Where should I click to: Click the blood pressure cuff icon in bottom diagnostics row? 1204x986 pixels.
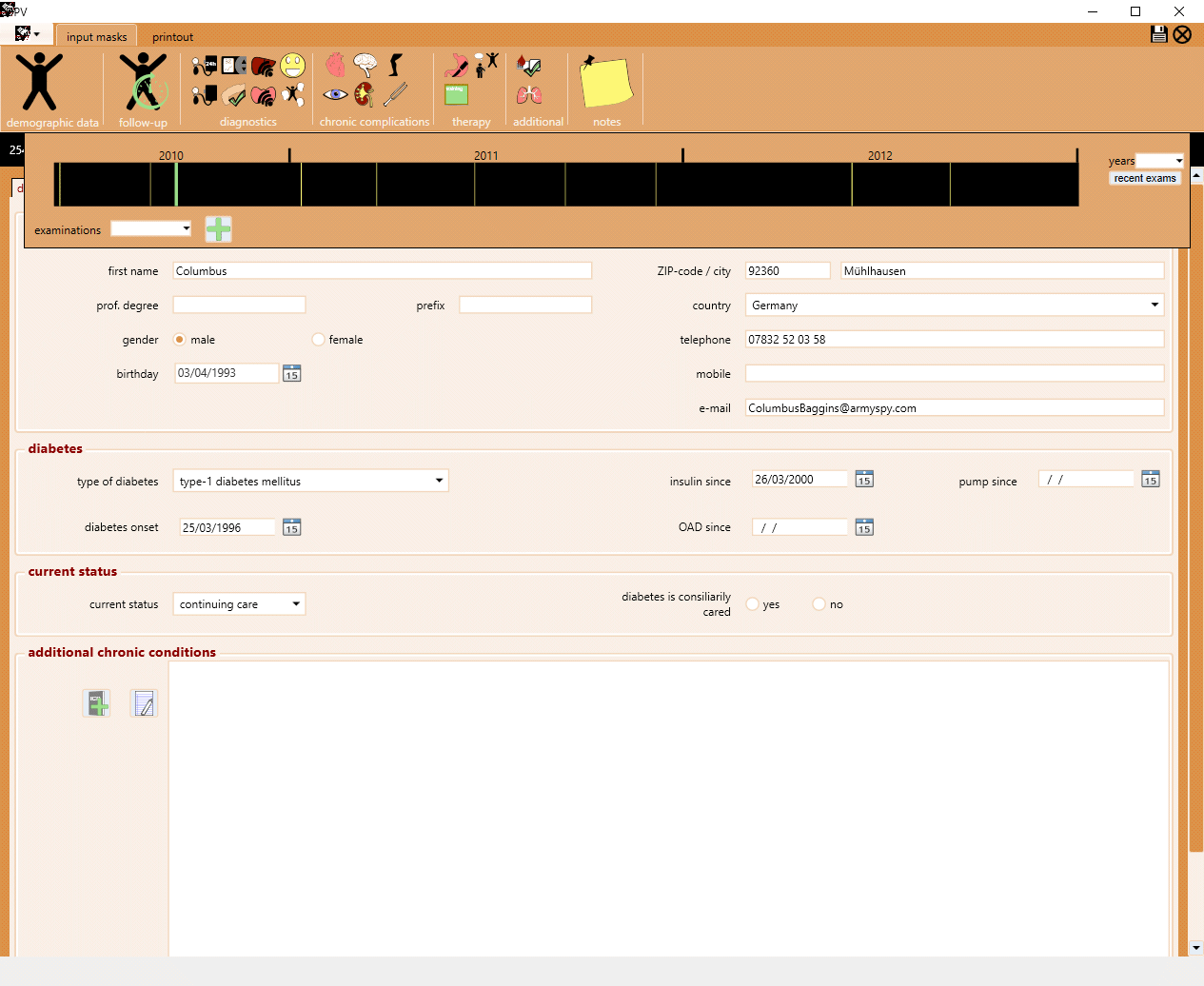205,95
